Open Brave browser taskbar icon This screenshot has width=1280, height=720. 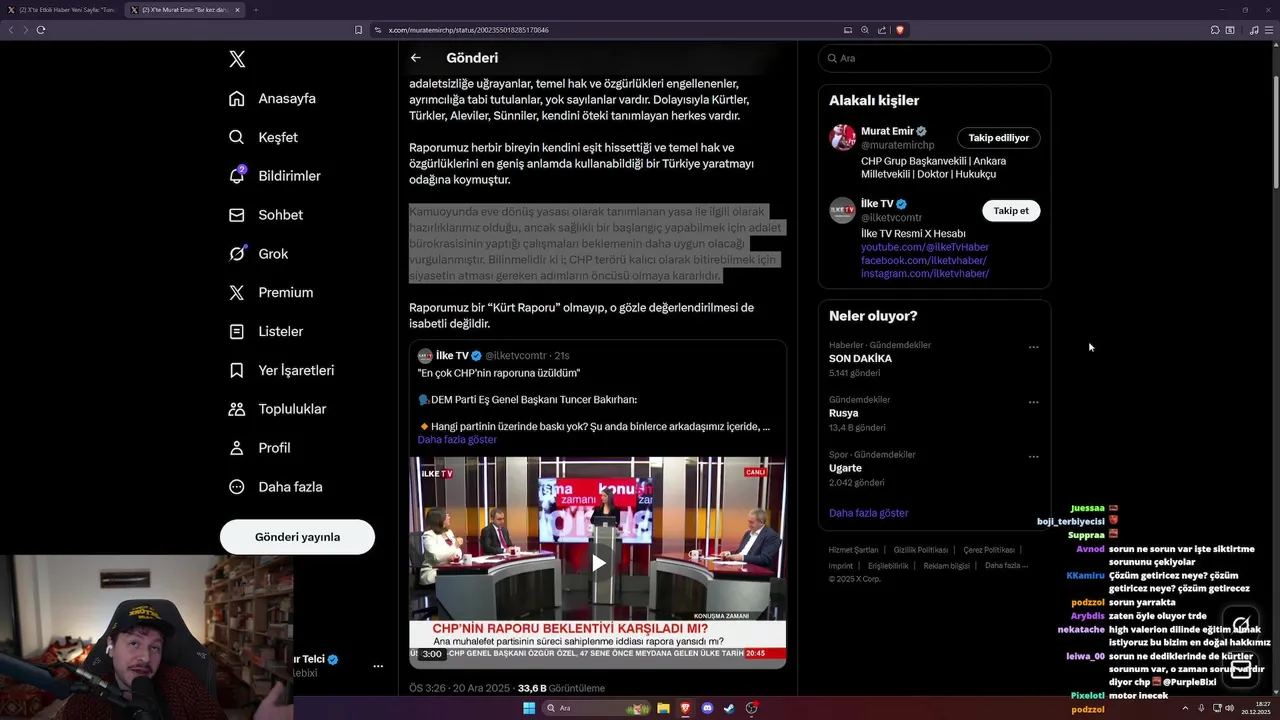point(685,708)
